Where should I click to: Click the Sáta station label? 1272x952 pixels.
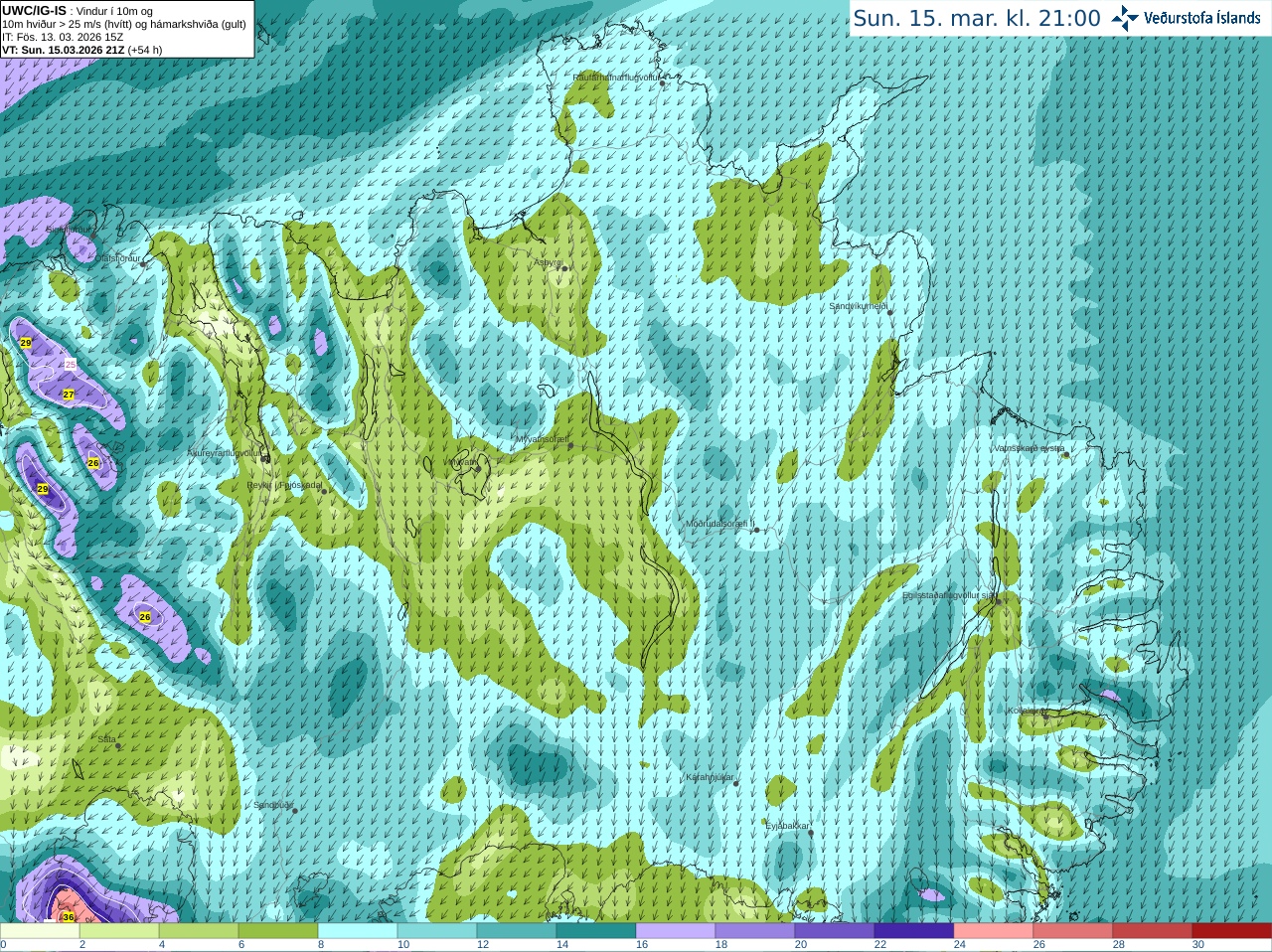coord(106,739)
